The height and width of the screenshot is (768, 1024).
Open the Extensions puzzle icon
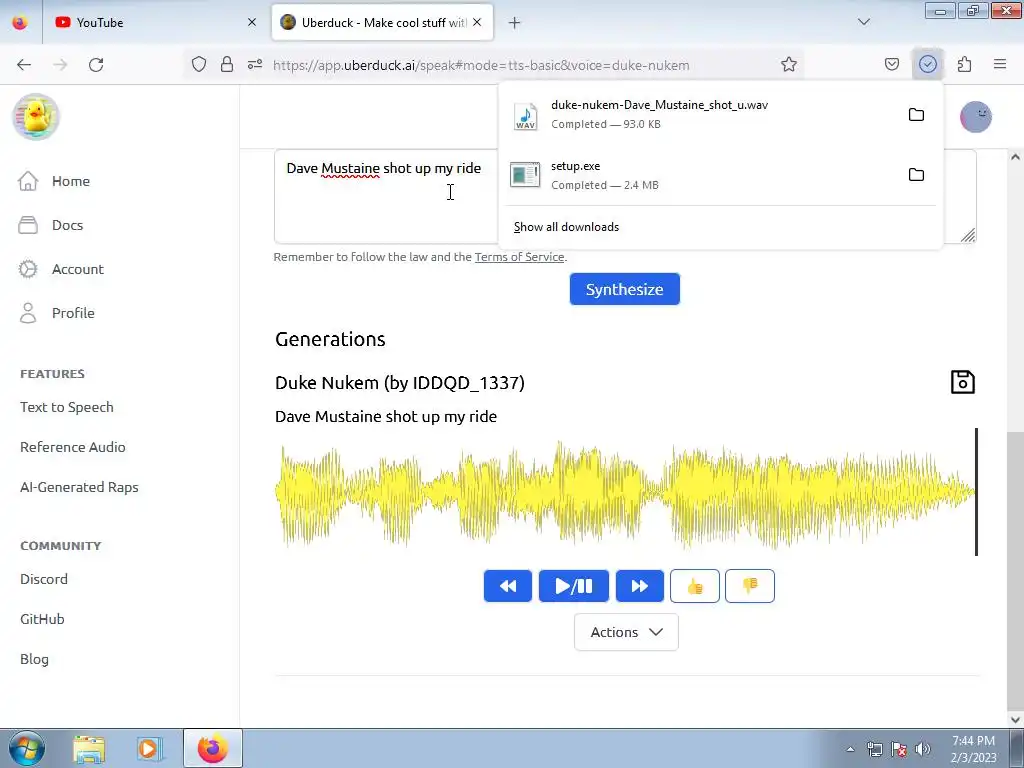point(964,64)
